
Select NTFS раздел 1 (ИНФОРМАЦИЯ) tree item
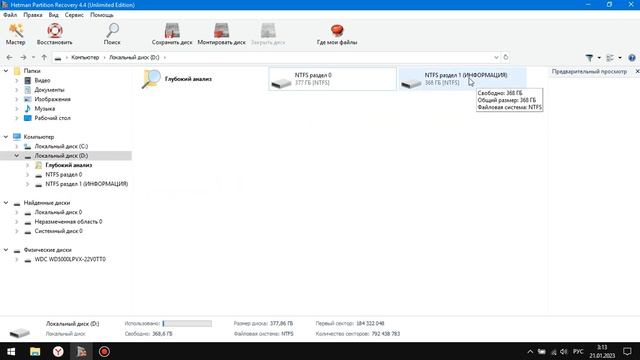(87, 184)
